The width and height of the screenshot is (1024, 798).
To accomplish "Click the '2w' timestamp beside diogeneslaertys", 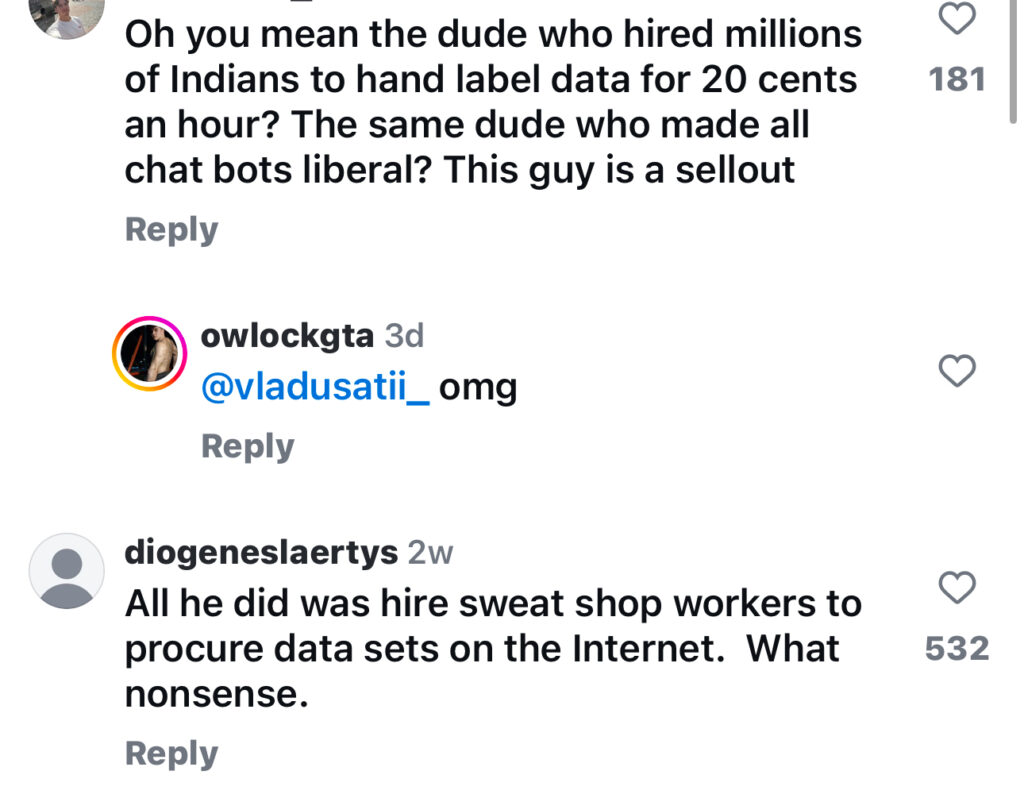I will tap(430, 553).
